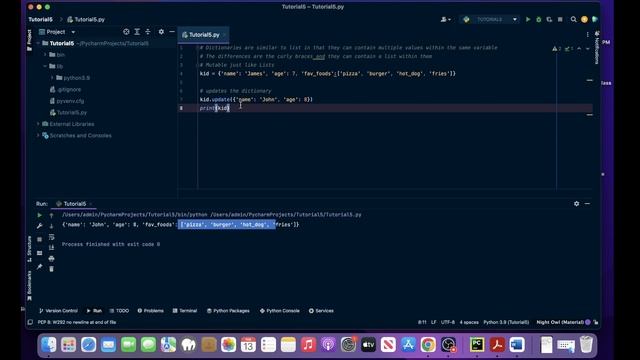Click the print icon in Run panel
The image size is (640, 360).
(51, 258)
